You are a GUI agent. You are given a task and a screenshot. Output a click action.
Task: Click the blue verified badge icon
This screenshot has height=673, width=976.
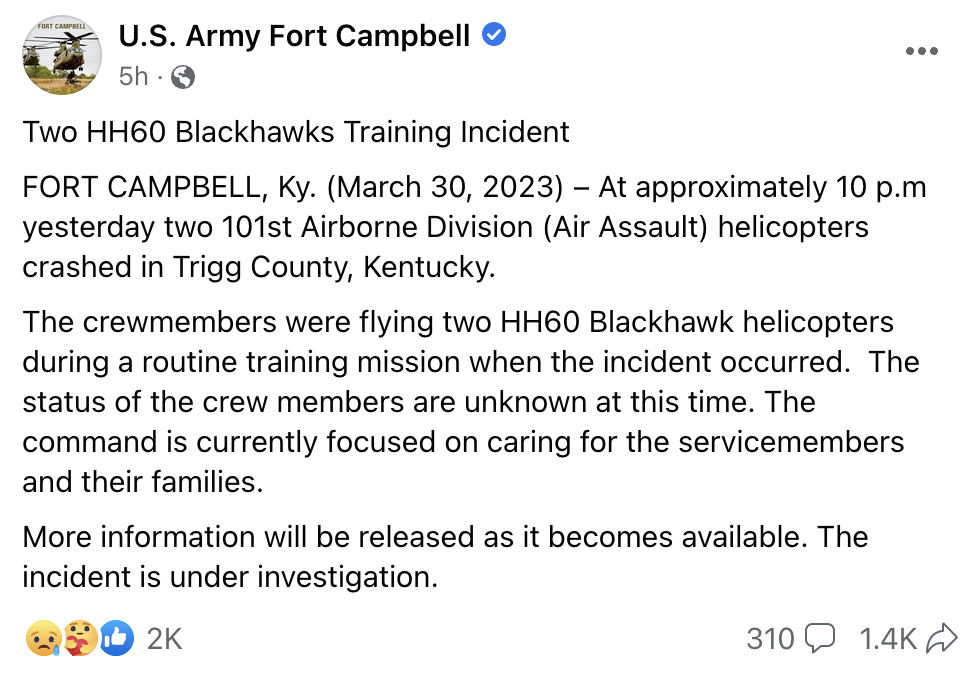[x=494, y=36]
